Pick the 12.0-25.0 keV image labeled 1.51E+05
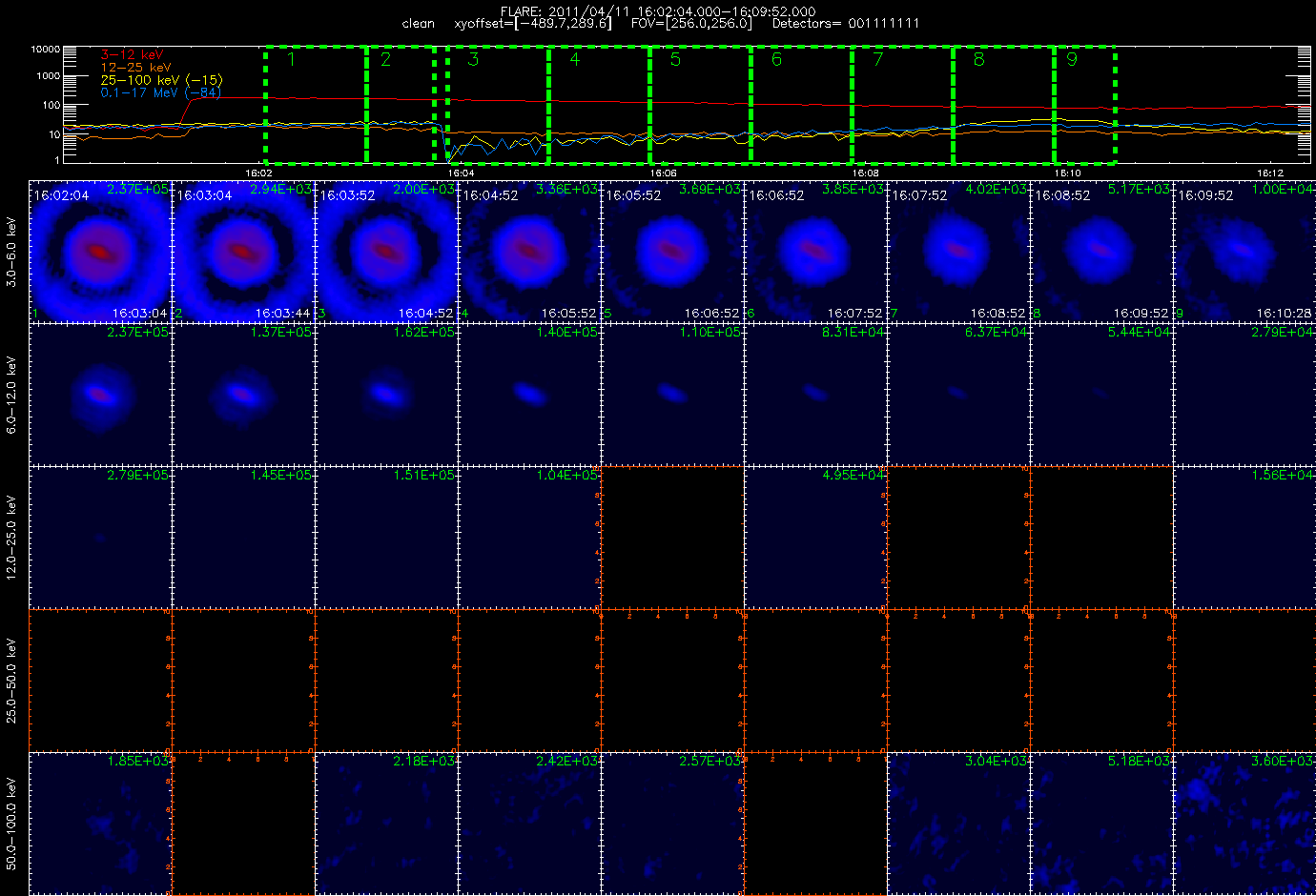Viewport: 1316px width, 896px height. click(x=386, y=537)
